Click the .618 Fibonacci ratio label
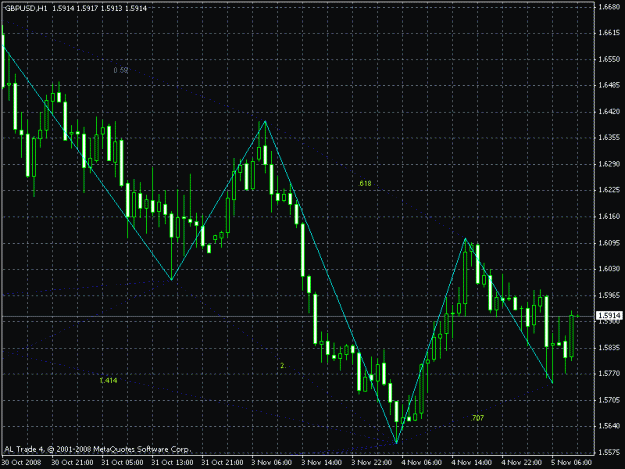 tap(365, 184)
